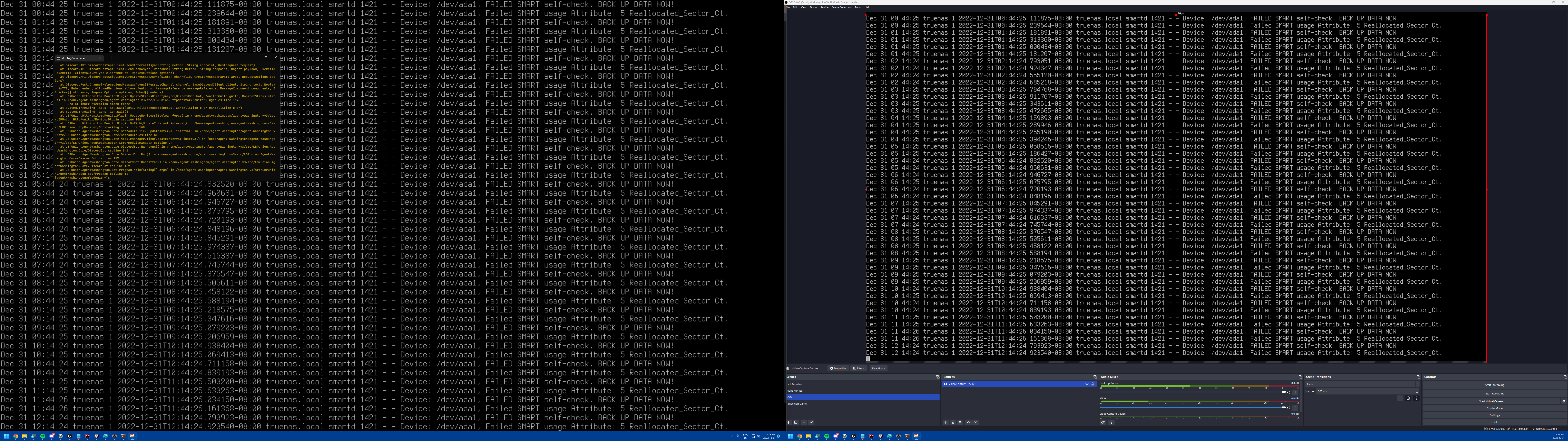This screenshot has height=441, width=1568.
Task: Move the selected source down in the Sources list
Action: click(976, 422)
